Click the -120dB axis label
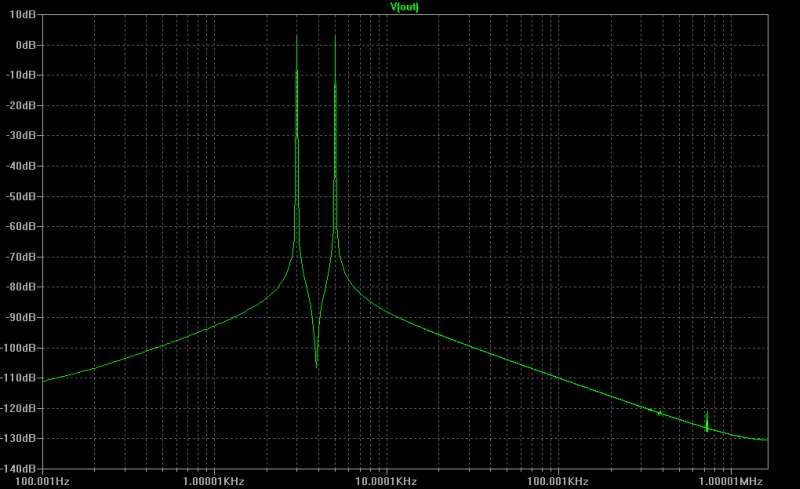This screenshot has width=800, height=489. tap(19, 408)
